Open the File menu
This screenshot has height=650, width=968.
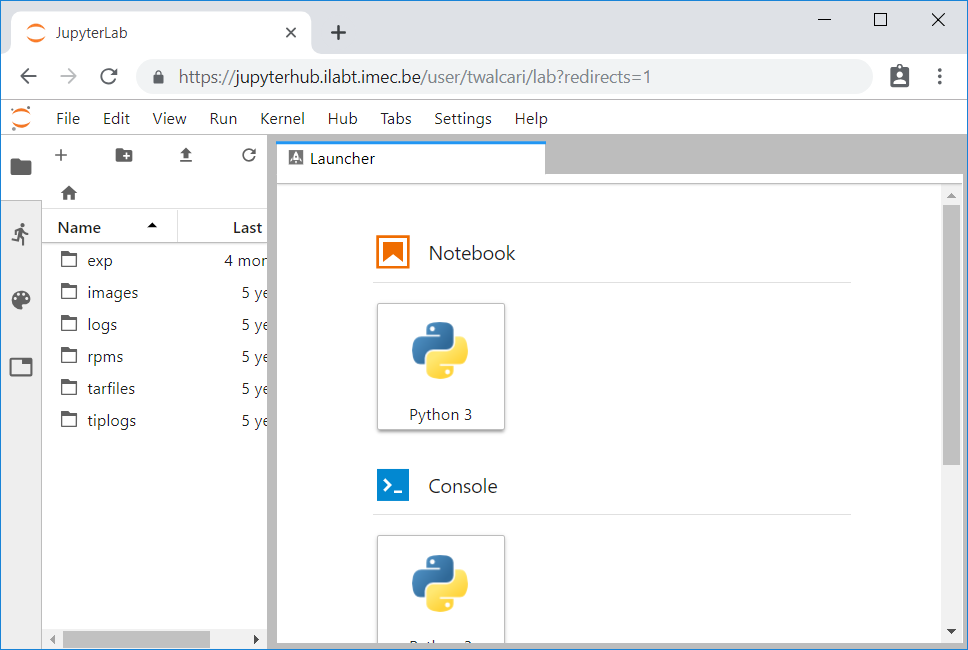(x=68, y=119)
